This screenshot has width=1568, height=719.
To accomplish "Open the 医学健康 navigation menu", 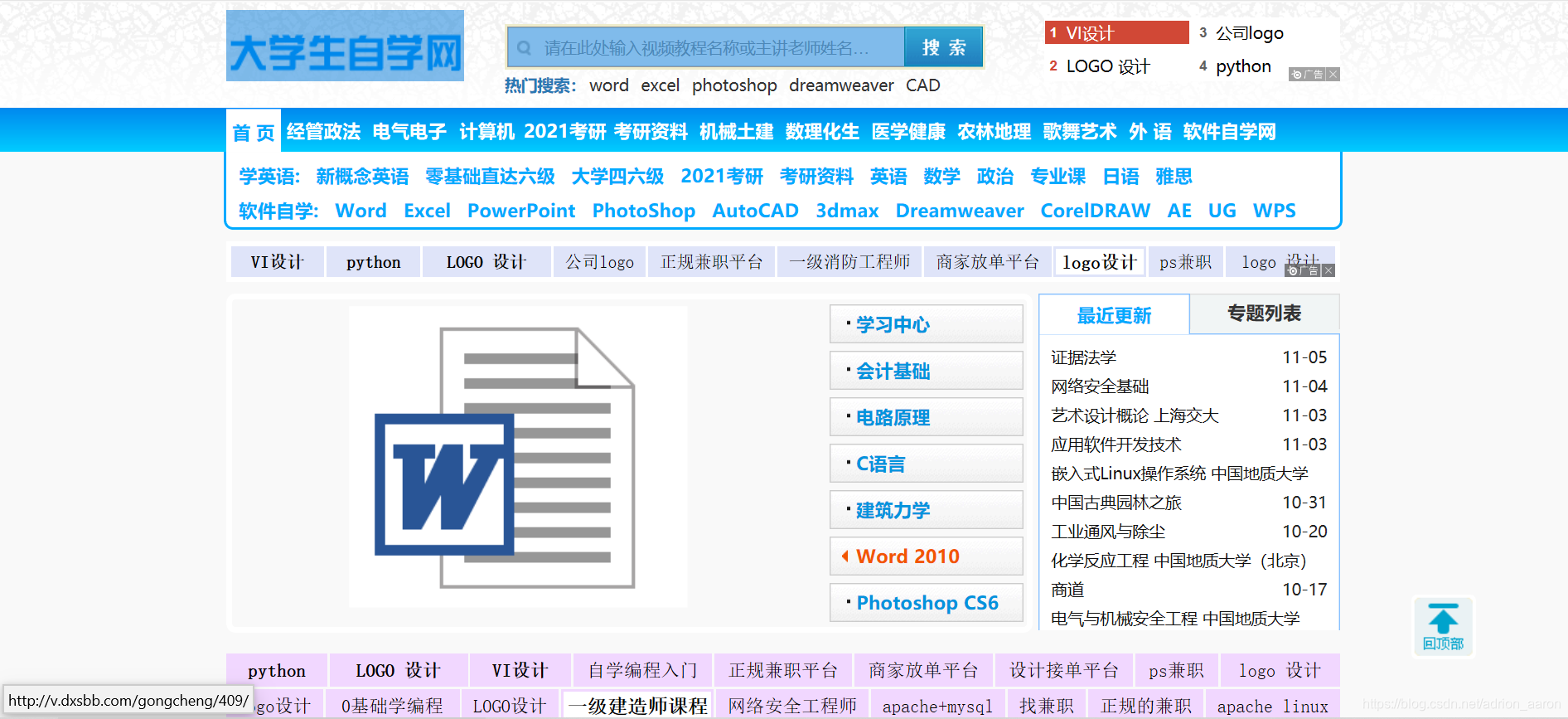I will pos(908,131).
